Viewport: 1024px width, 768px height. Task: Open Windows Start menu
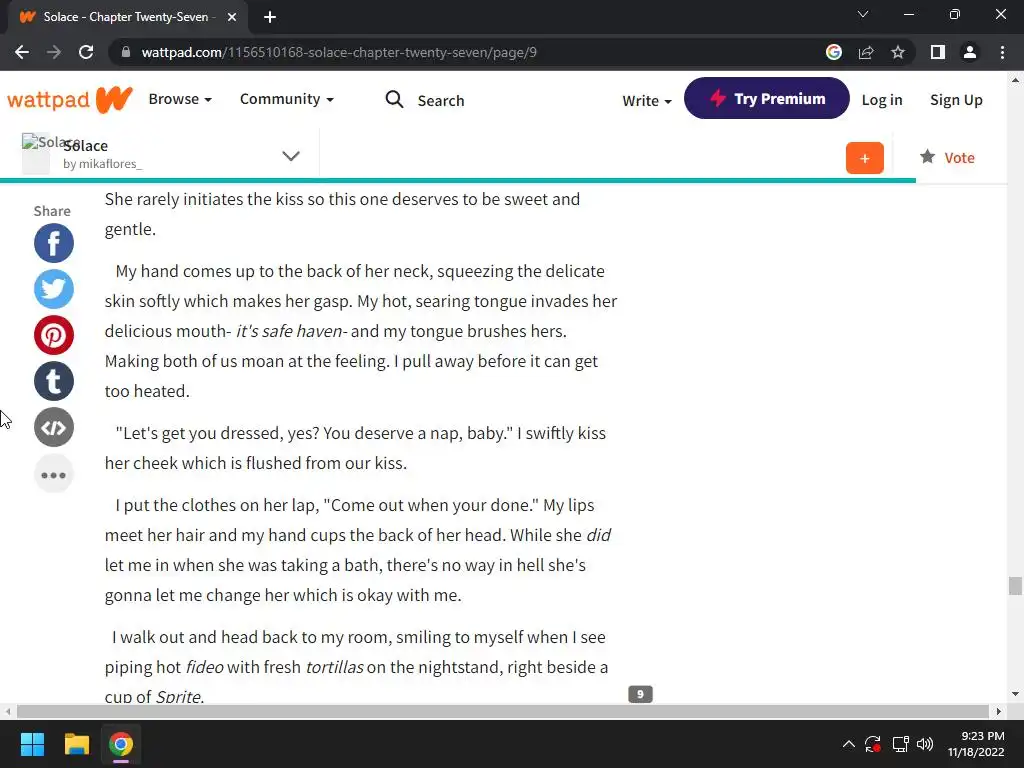[32, 744]
